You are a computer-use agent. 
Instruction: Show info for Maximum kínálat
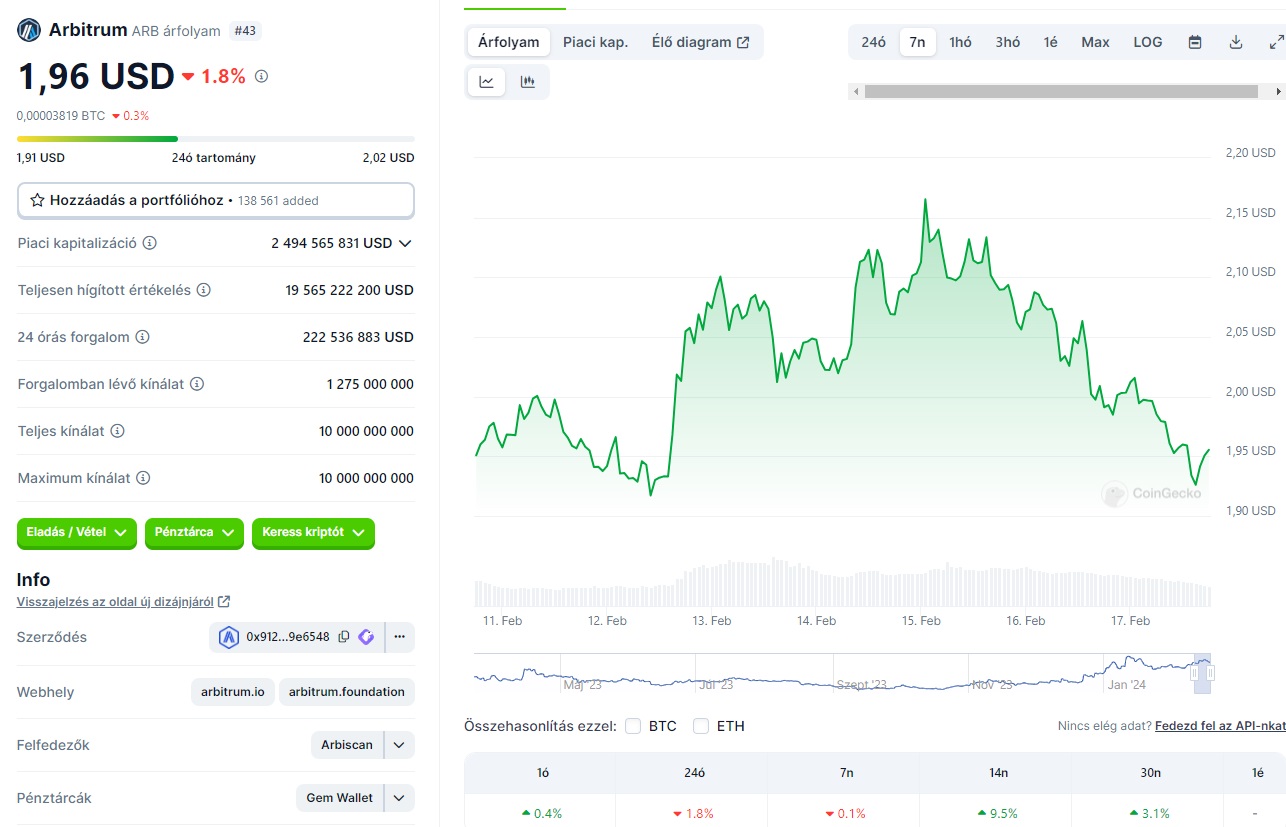coord(143,478)
